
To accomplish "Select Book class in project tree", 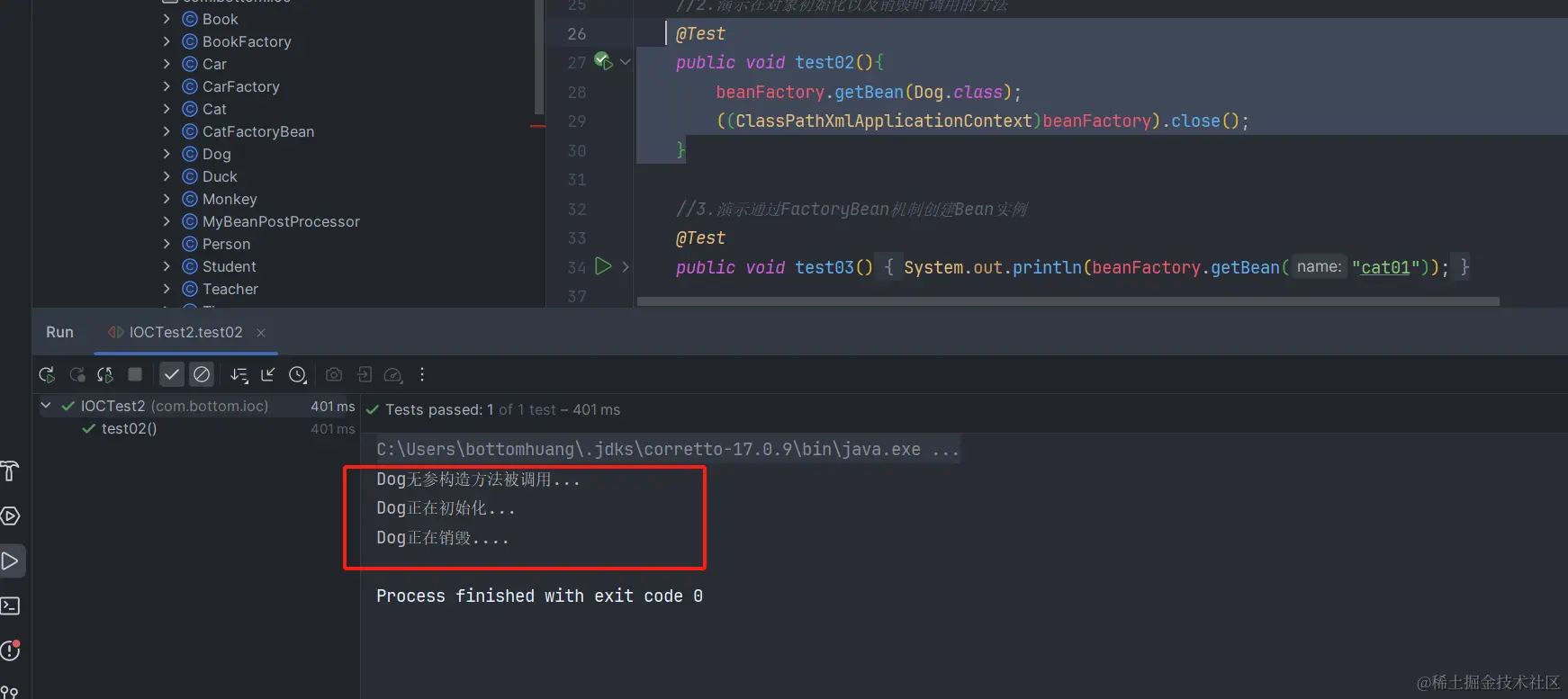I will 220,19.
